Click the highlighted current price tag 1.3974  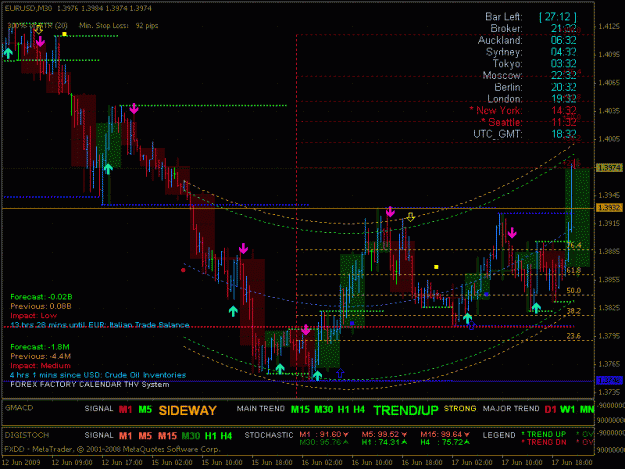click(x=609, y=168)
